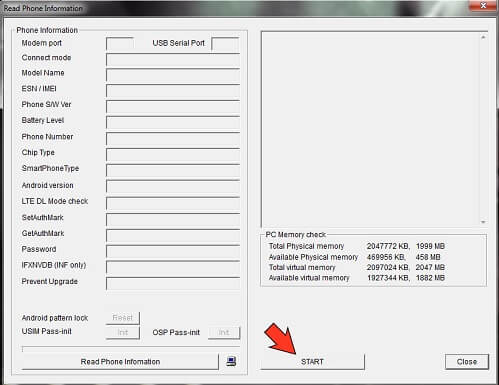Click the 'Phone Information' group title
The width and height of the screenshot is (499, 385).
pos(47,30)
